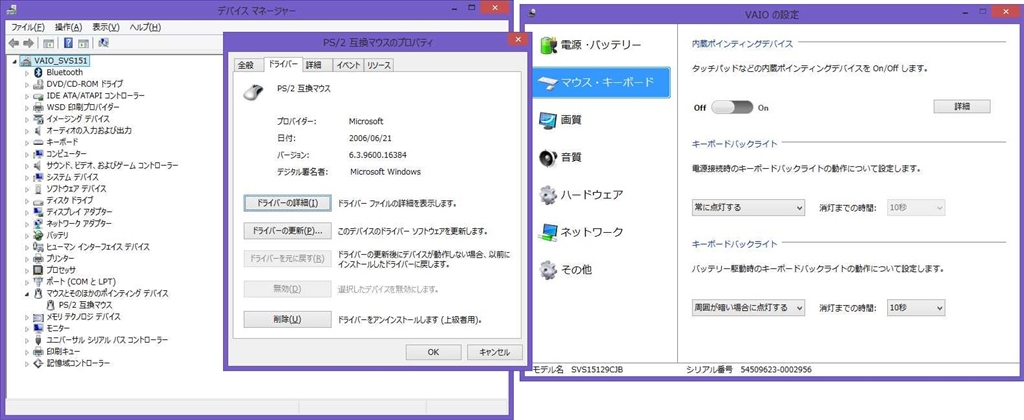Click the プリンター device icon
Image resolution: width=1024 pixels, height=420 pixels.
(x=39, y=259)
